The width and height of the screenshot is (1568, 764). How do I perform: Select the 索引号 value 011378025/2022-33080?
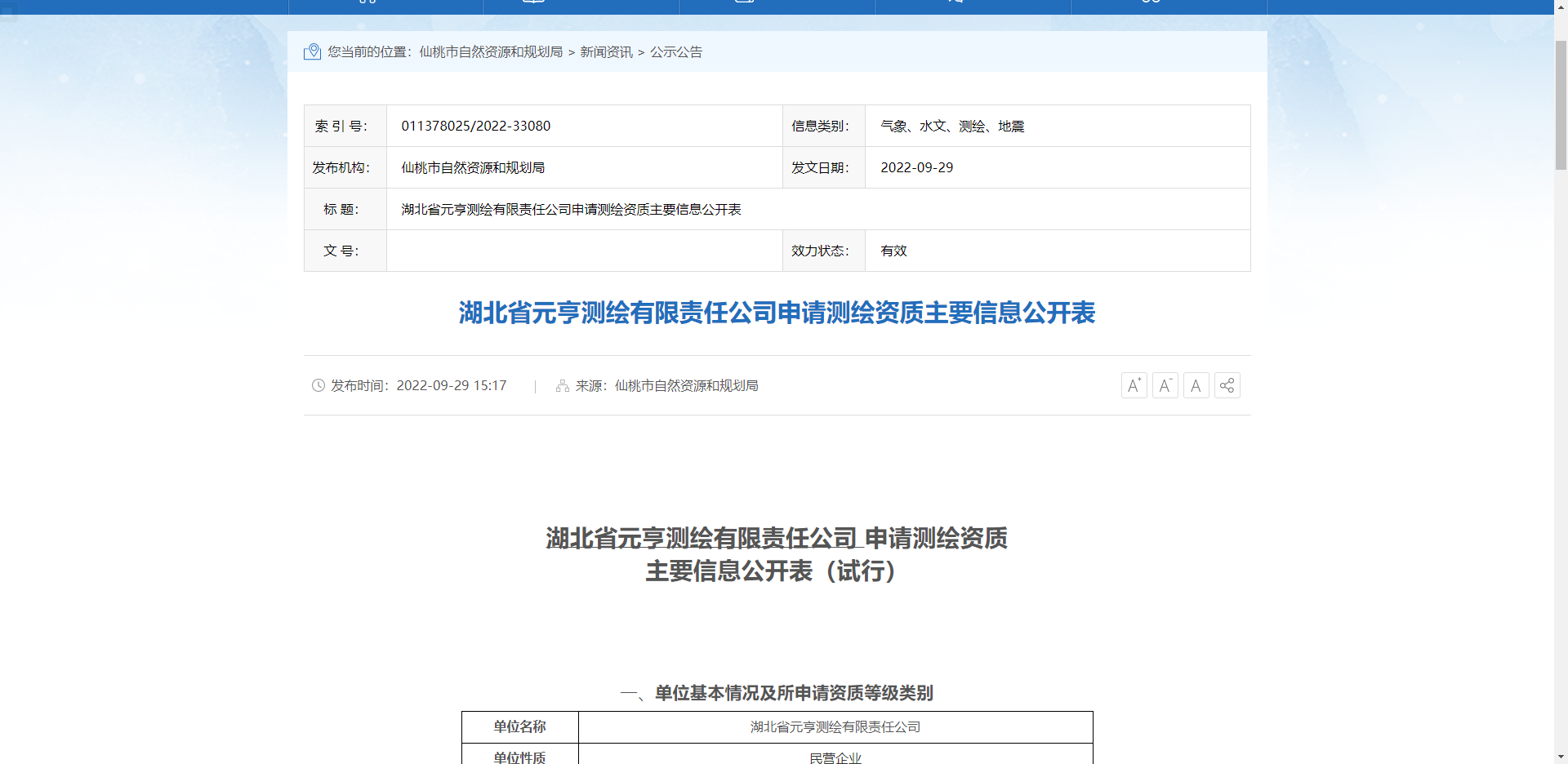click(x=476, y=126)
